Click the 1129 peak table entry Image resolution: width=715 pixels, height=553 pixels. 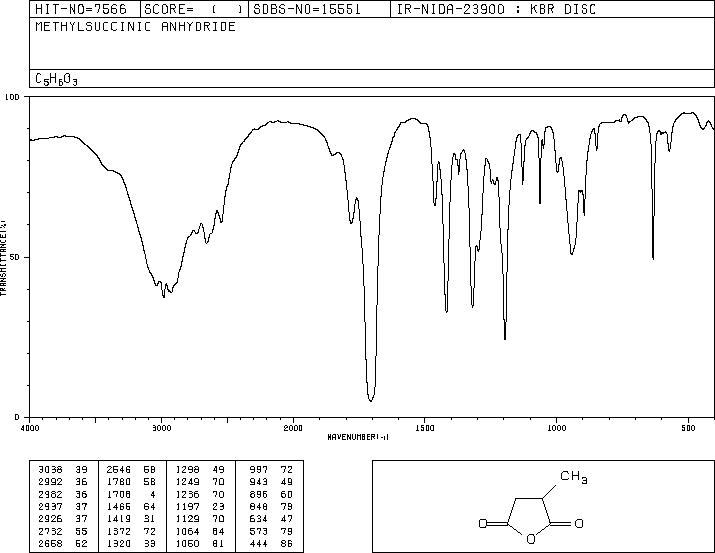pyautogui.click(x=187, y=519)
